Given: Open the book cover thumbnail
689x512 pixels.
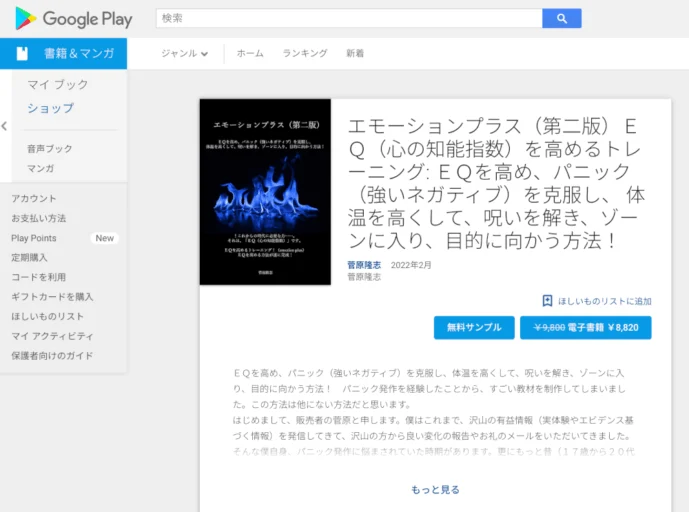Looking at the screenshot, I should (x=265, y=191).
